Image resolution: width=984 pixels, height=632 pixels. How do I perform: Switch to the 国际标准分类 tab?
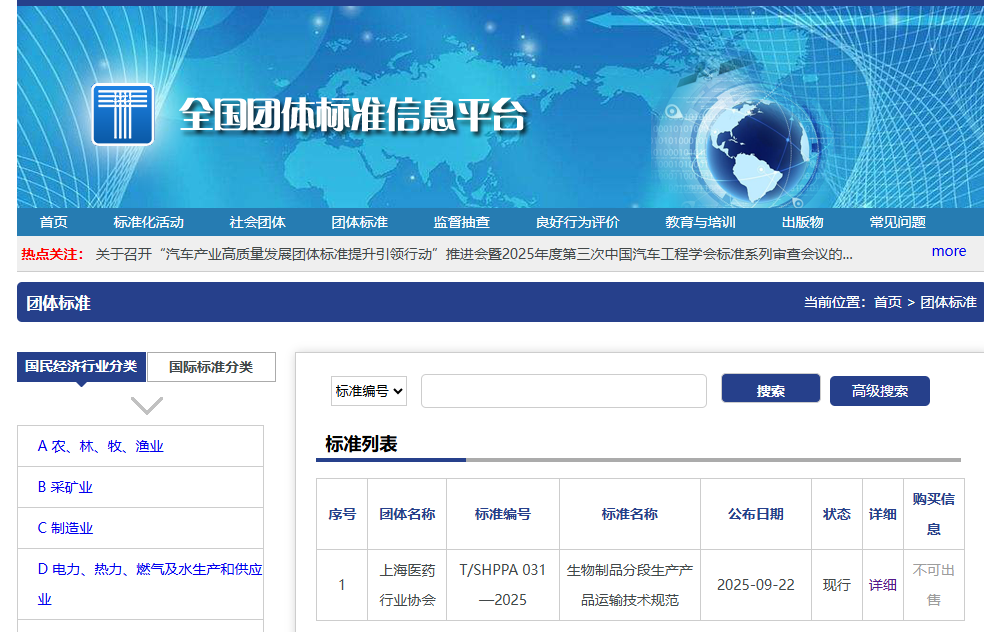211,367
